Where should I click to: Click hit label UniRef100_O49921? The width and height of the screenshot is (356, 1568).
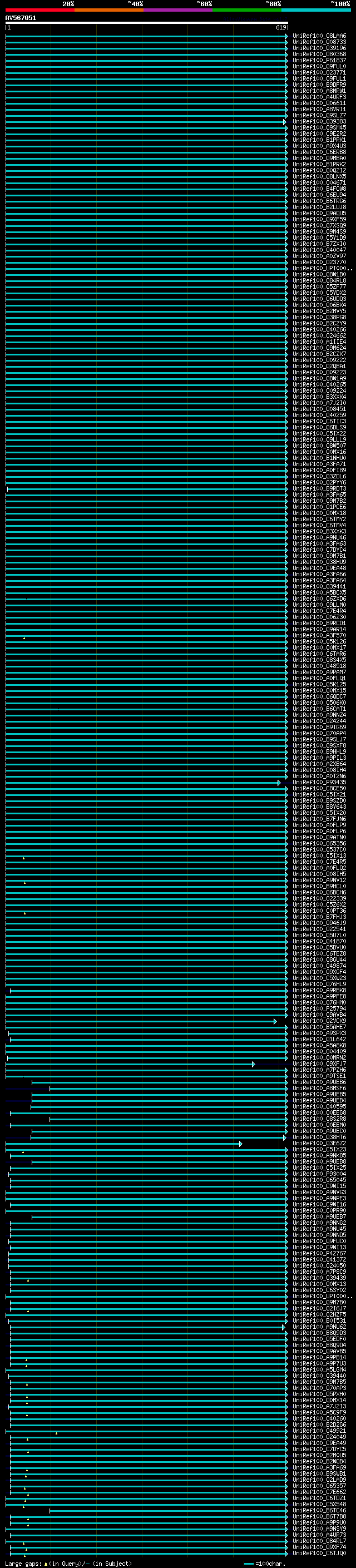pyautogui.click(x=319, y=1431)
